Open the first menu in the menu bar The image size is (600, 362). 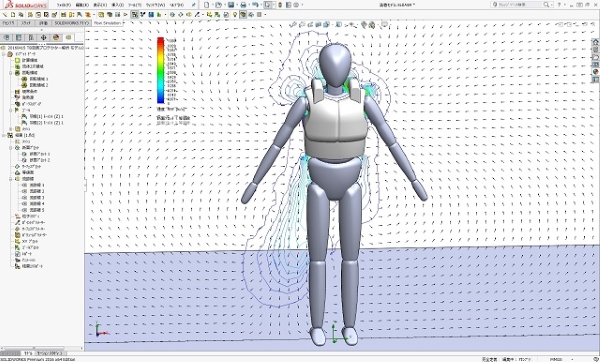64,5
